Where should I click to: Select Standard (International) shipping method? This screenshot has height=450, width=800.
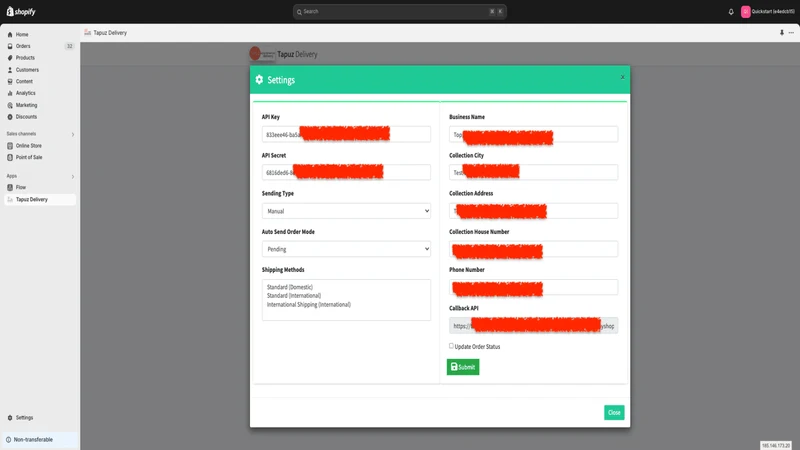tap(294, 295)
